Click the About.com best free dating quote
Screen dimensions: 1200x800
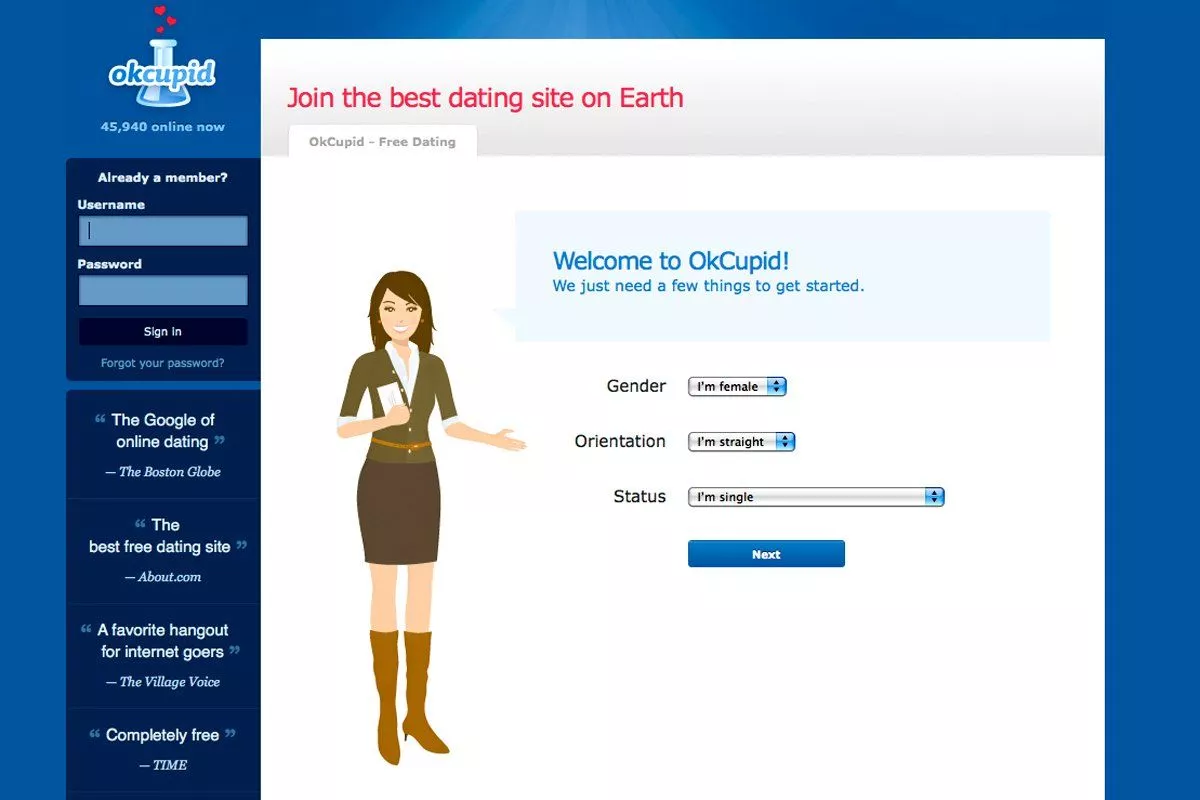pos(163,549)
